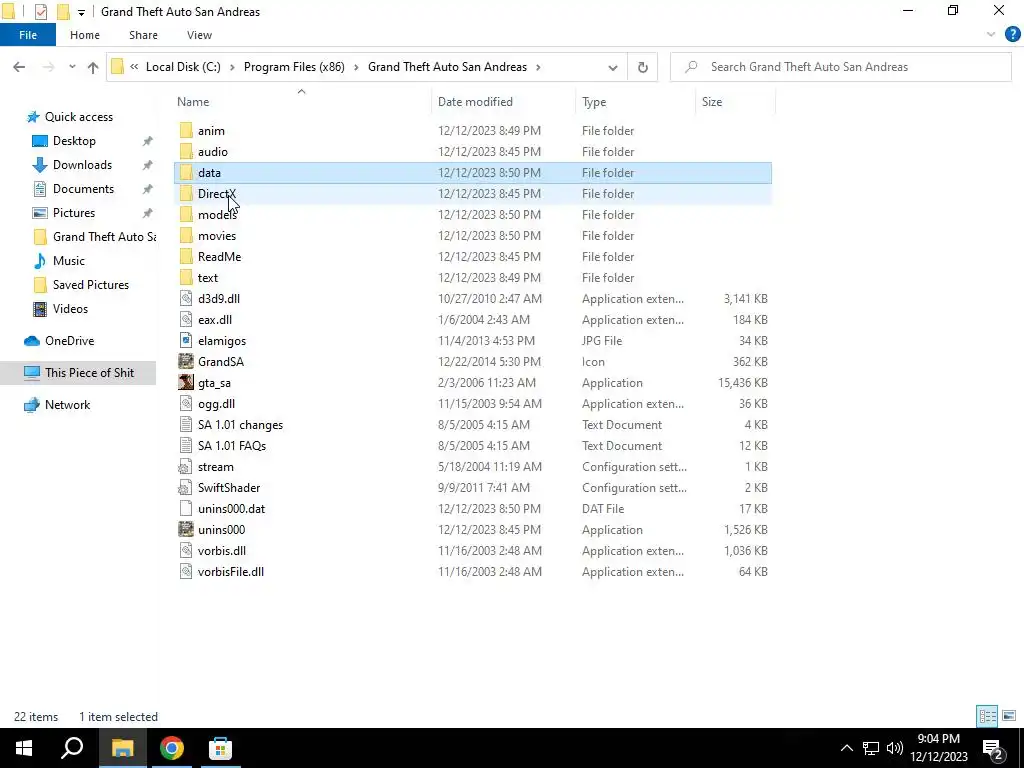Open notification center with 2 alerts

[993, 748]
